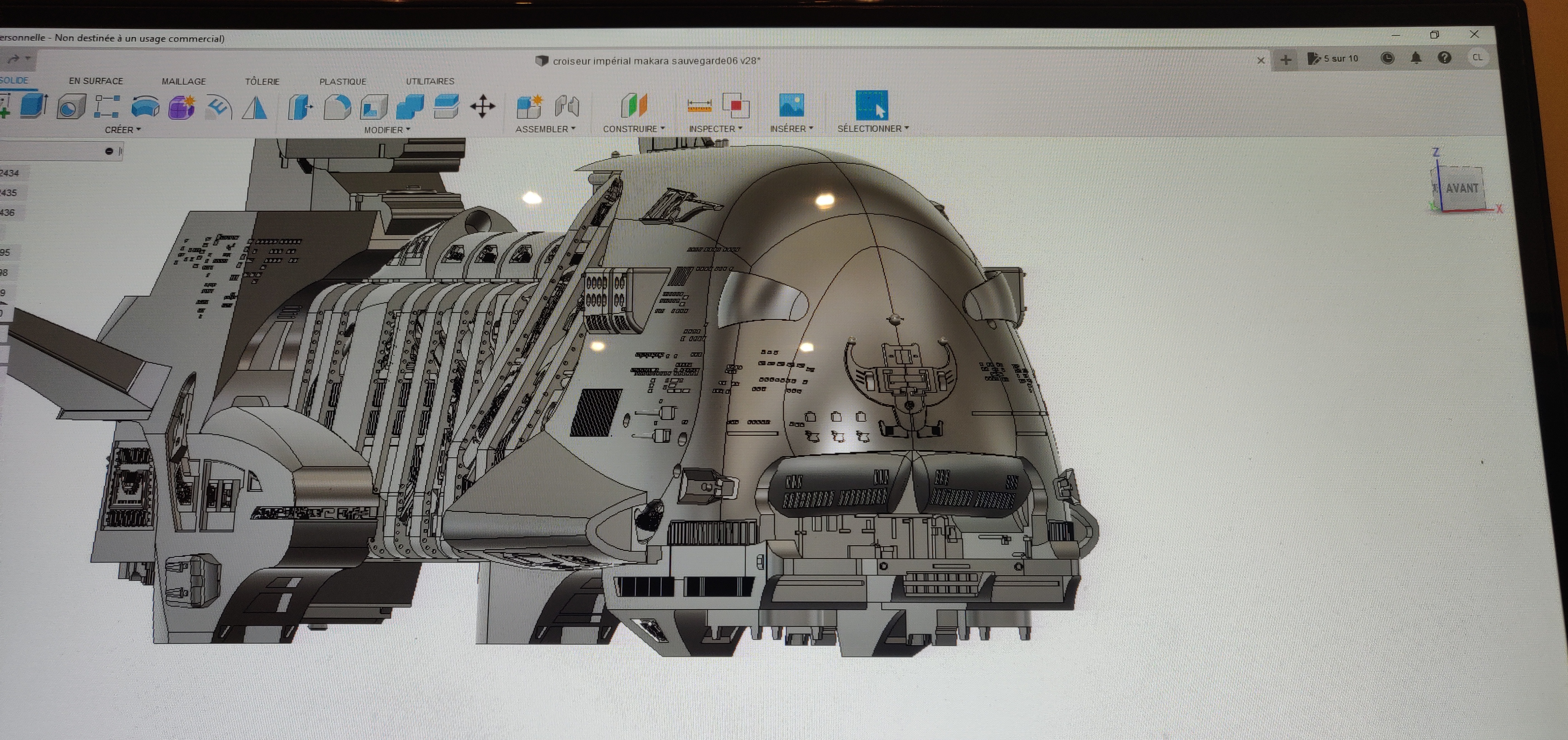Open the Interference tool icon
The width and height of the screenshot is (1568, 740).
click(x=735, y=105)
